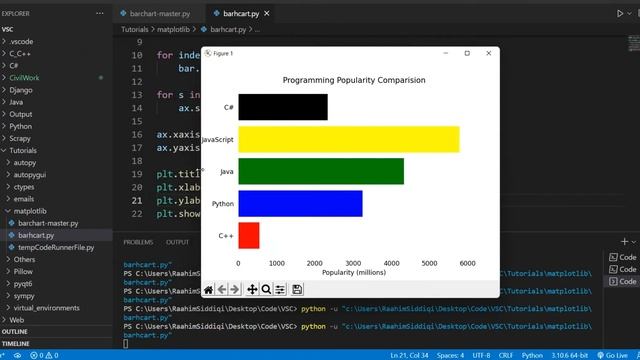Image resolution: width=640 pixels, height=360 pixels.
Task: Select interpreter 3.10.6 64-bit
Action: tap(570, 356)
